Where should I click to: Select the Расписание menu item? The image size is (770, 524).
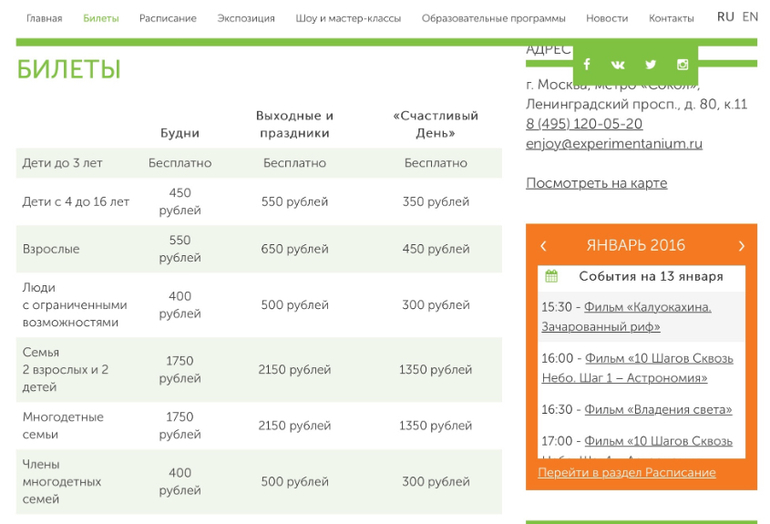click(x=168, y=18)
